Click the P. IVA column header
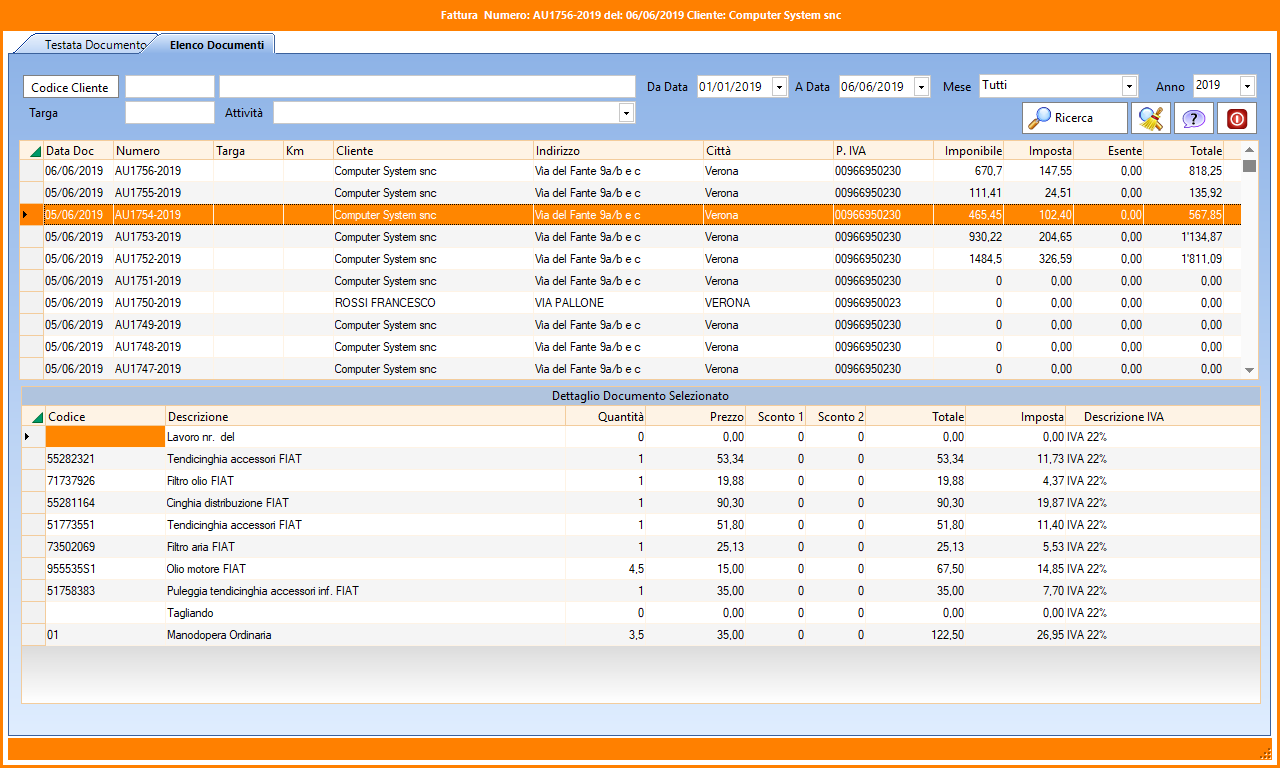The image size is (1280, 768). pyautogui.click(x=883, y=151)
